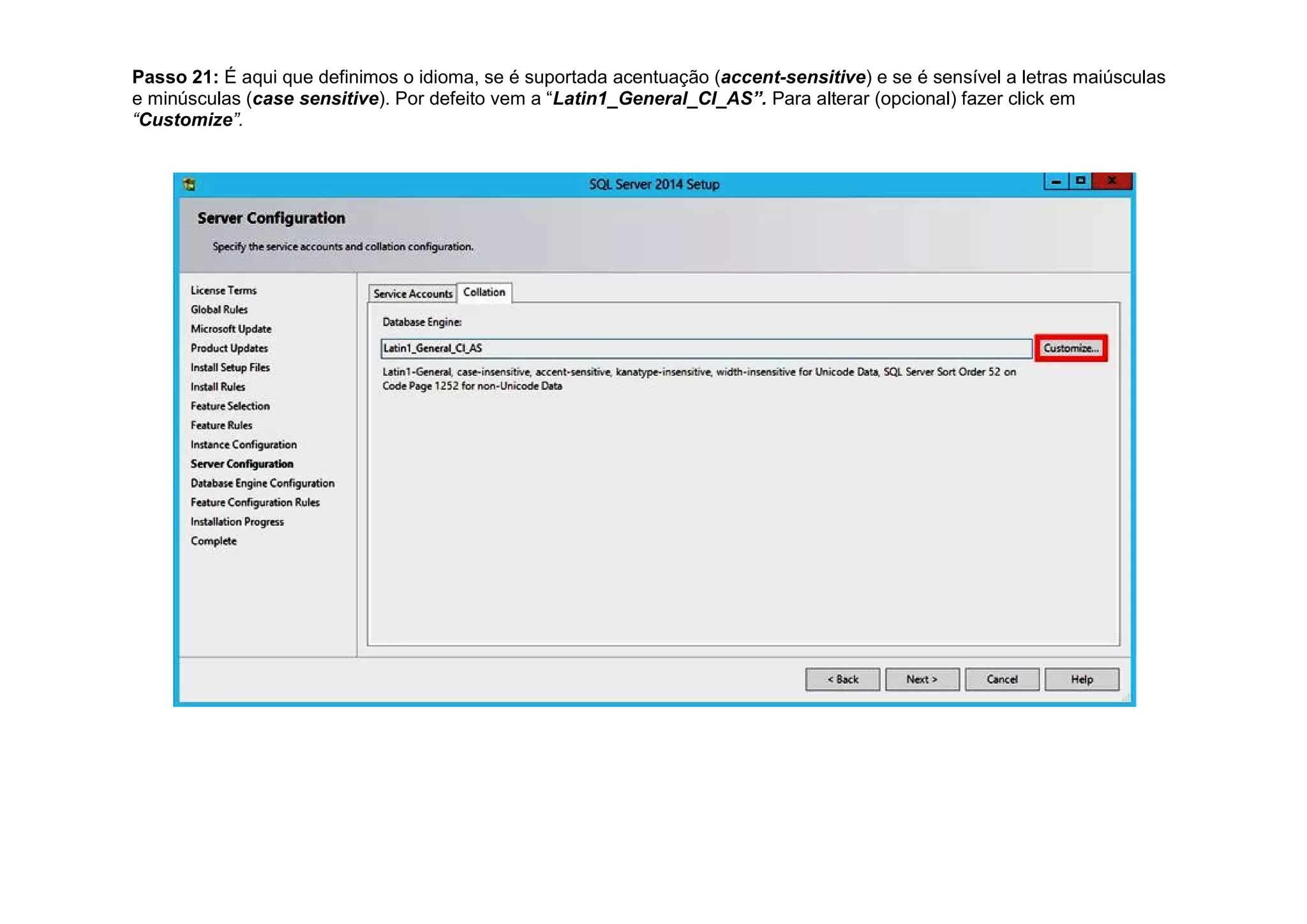The image size is (1307, 924).
Task: Select Database Engine Configuration step in sidebar
Action: (x=262, y=483)
